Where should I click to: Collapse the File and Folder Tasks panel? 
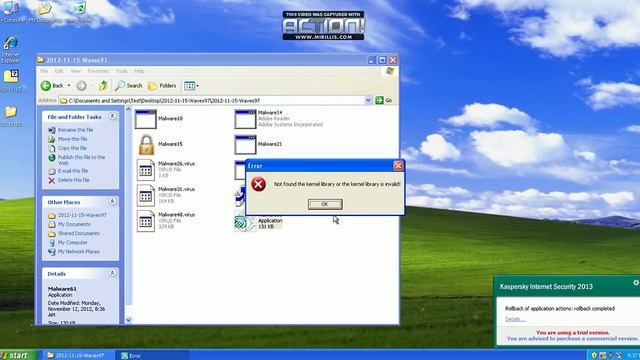[x=112, y=117]
